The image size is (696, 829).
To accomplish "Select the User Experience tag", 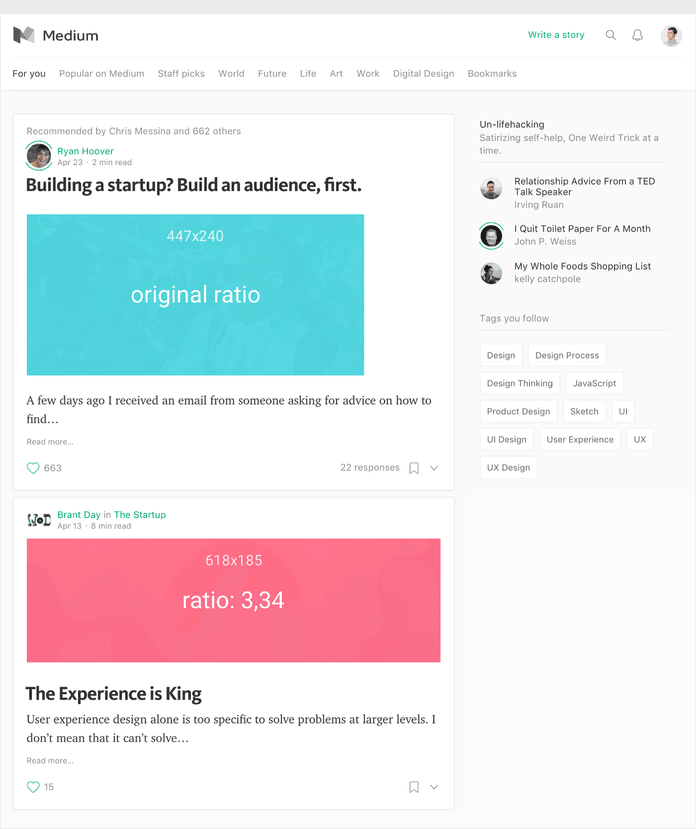I will (x=580, y=439).
